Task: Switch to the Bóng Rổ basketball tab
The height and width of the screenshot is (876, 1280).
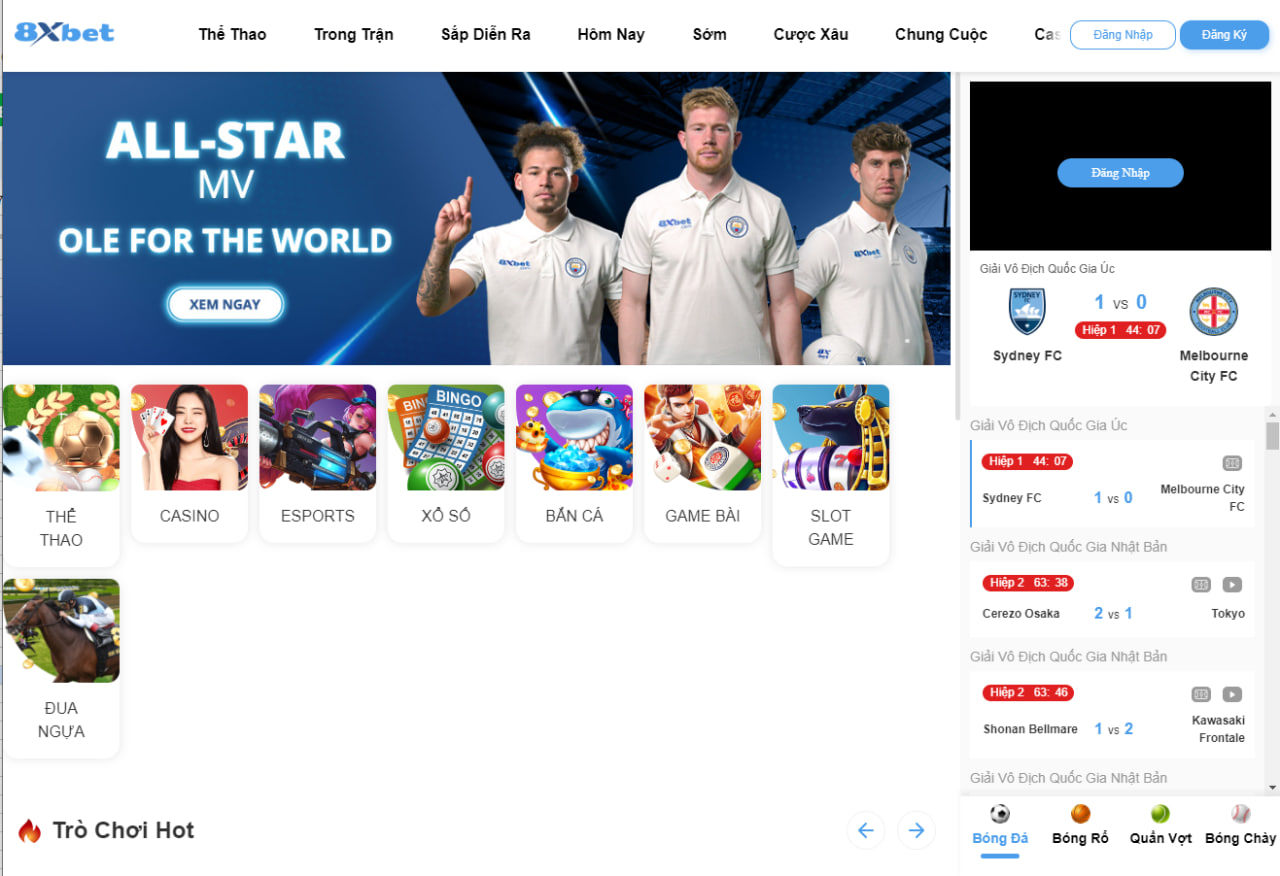Action: (1080, 826)
